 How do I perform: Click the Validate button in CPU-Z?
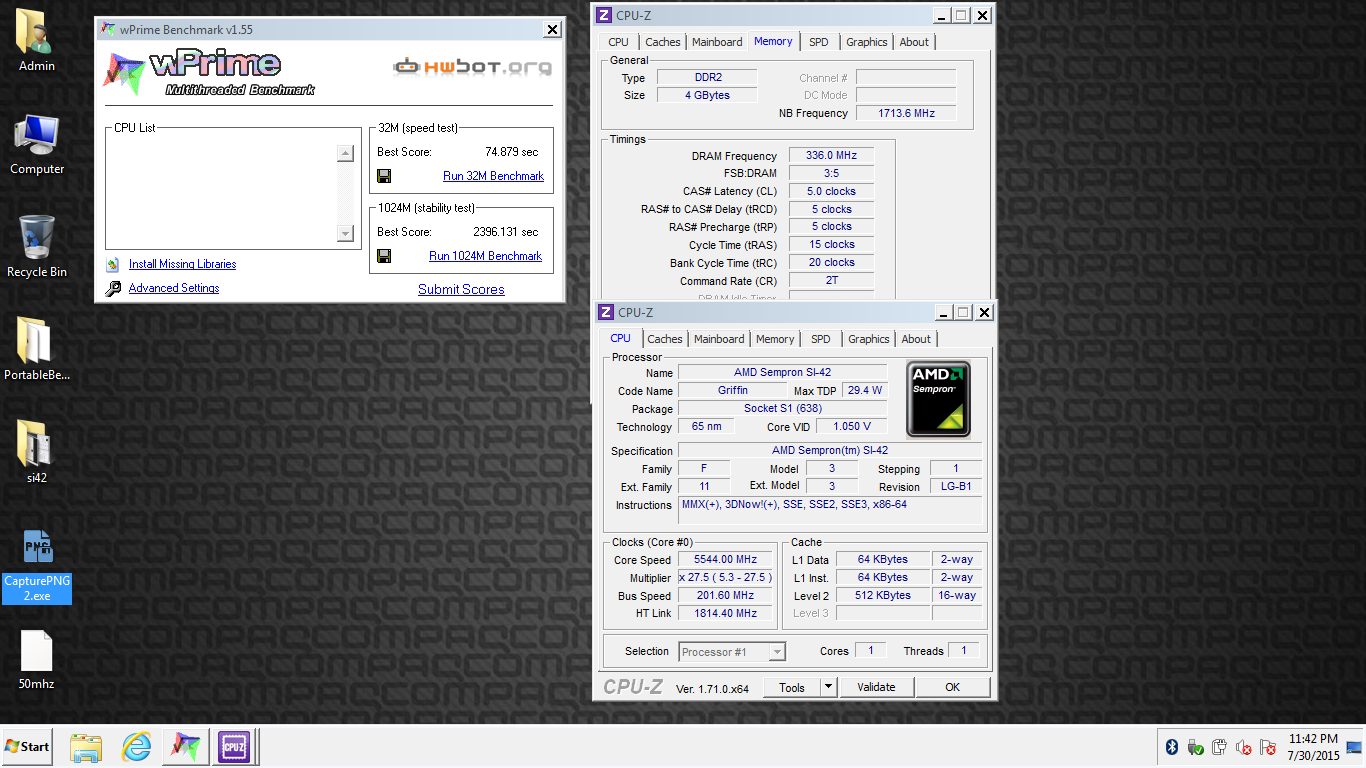point(876,687)
